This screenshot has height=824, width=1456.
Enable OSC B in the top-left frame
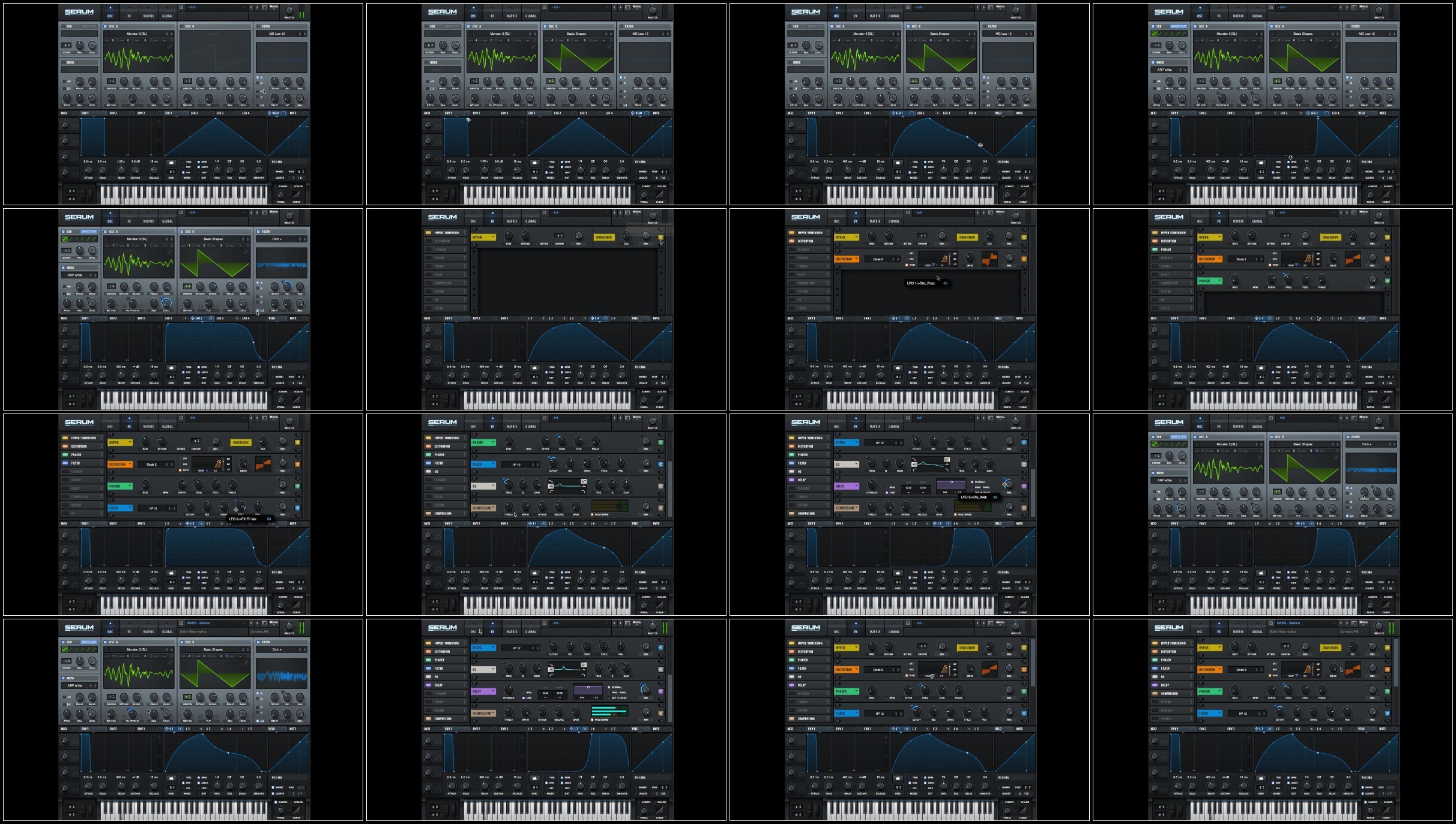[x=182, y=26]
